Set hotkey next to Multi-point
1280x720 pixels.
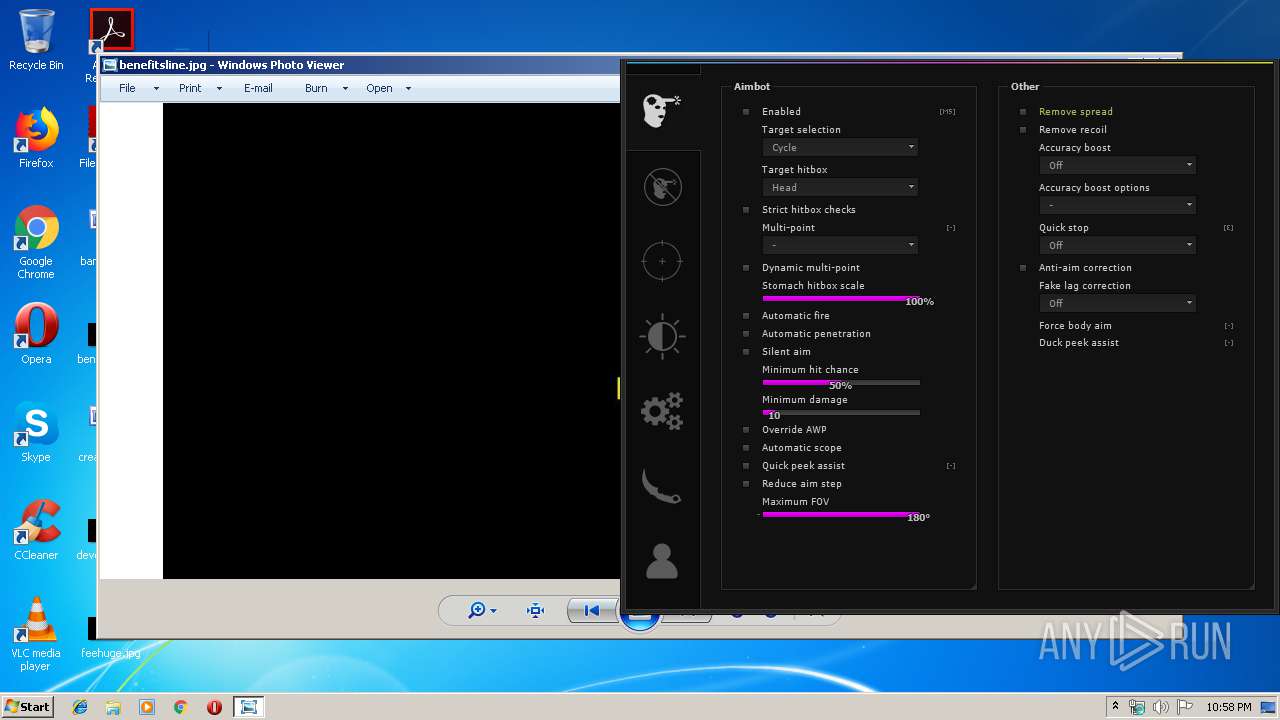[x=951, y=228]
